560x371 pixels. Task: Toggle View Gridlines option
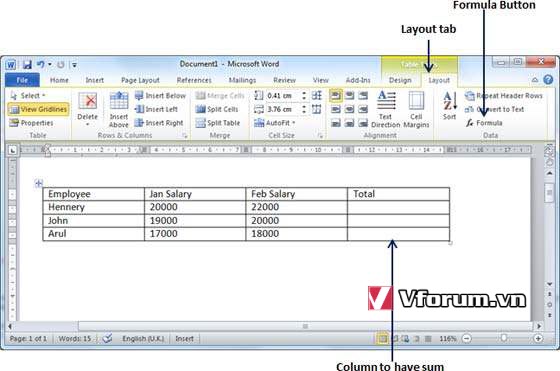coord(39,109)
